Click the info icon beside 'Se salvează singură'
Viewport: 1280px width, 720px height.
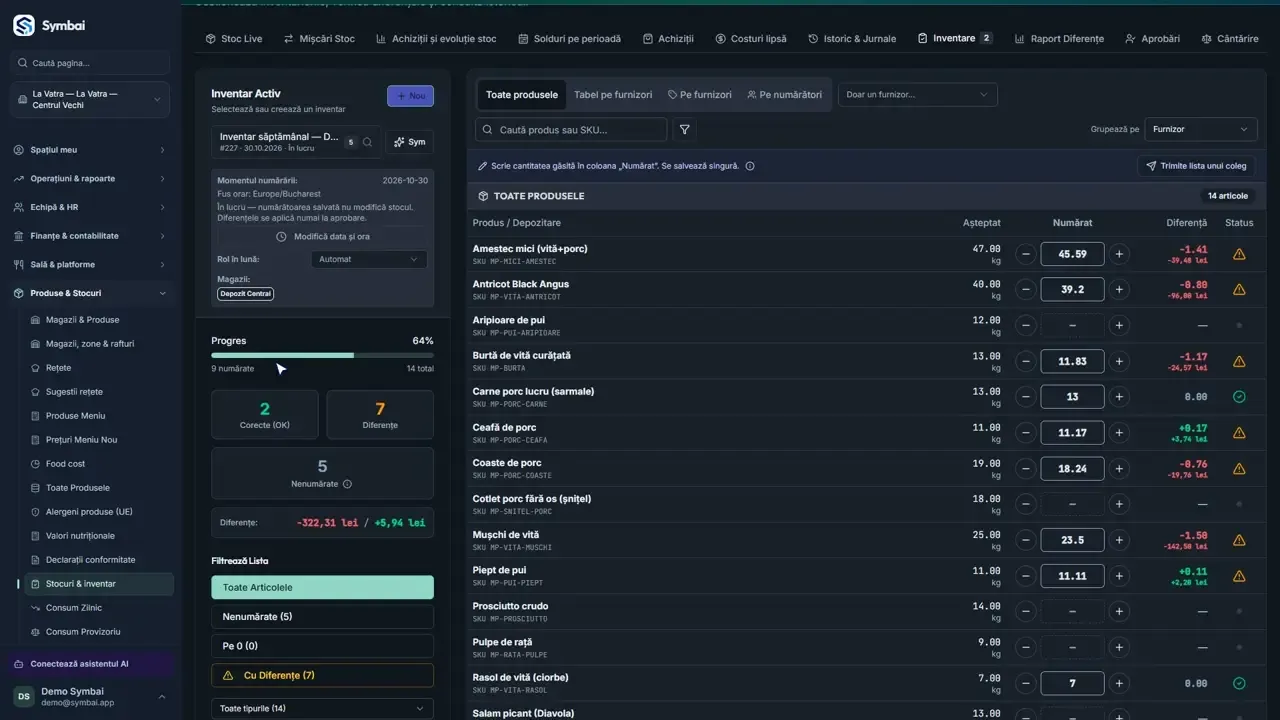(750, 166)
